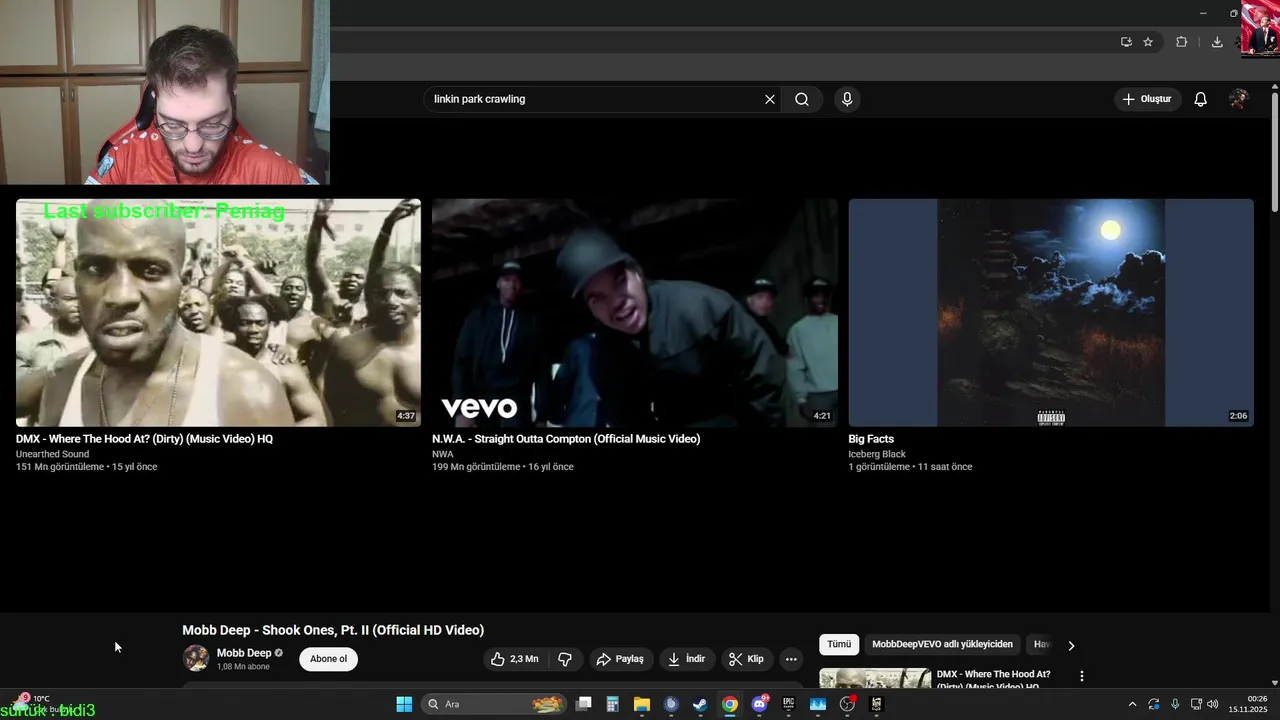
Task: Bookmark this page with the star icon
Action: (x=1148, y=42)
